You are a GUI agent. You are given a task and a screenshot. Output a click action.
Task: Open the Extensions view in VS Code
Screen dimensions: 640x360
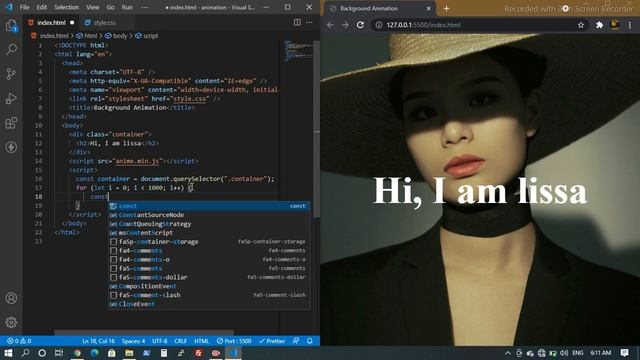click(x=11, y=123)
